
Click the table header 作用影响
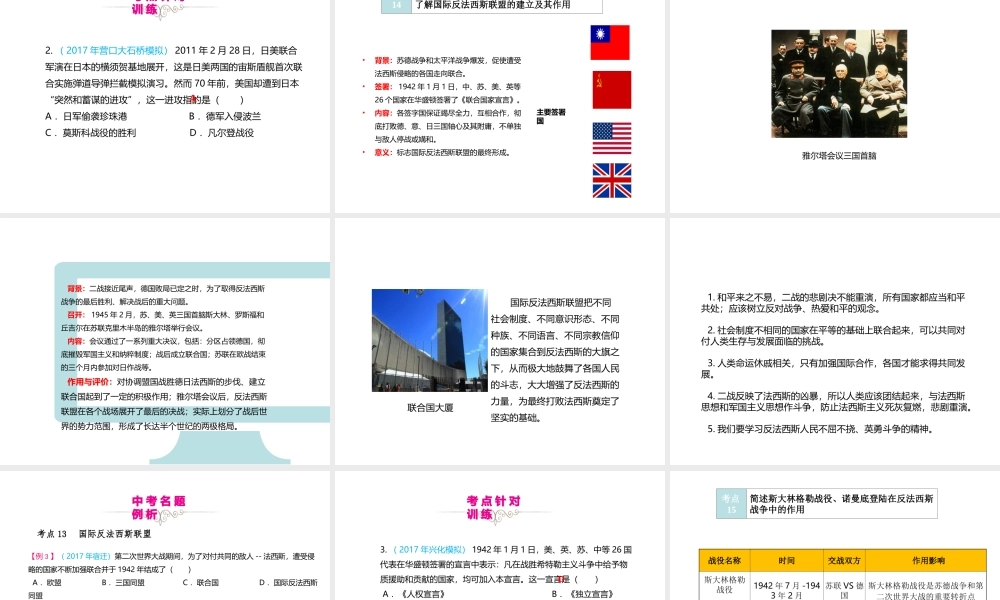click(928, 560)
